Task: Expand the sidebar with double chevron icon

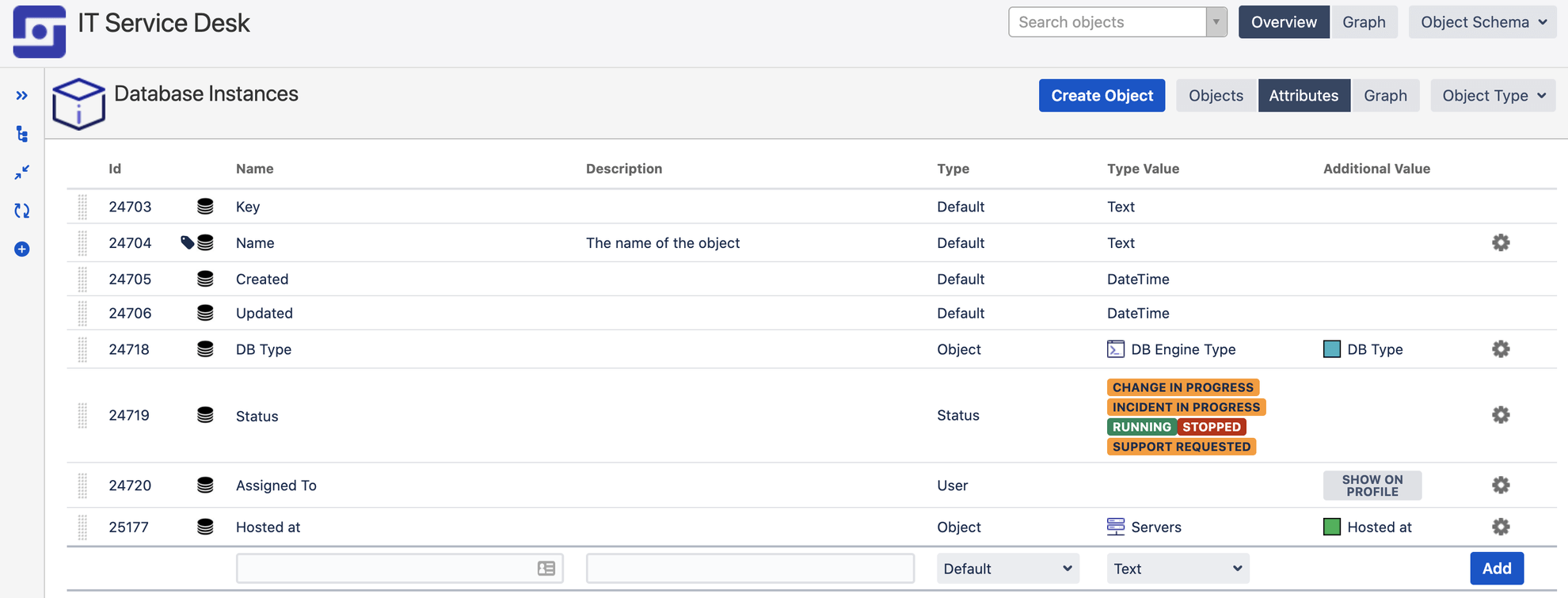Action: [x=21, y=96]
